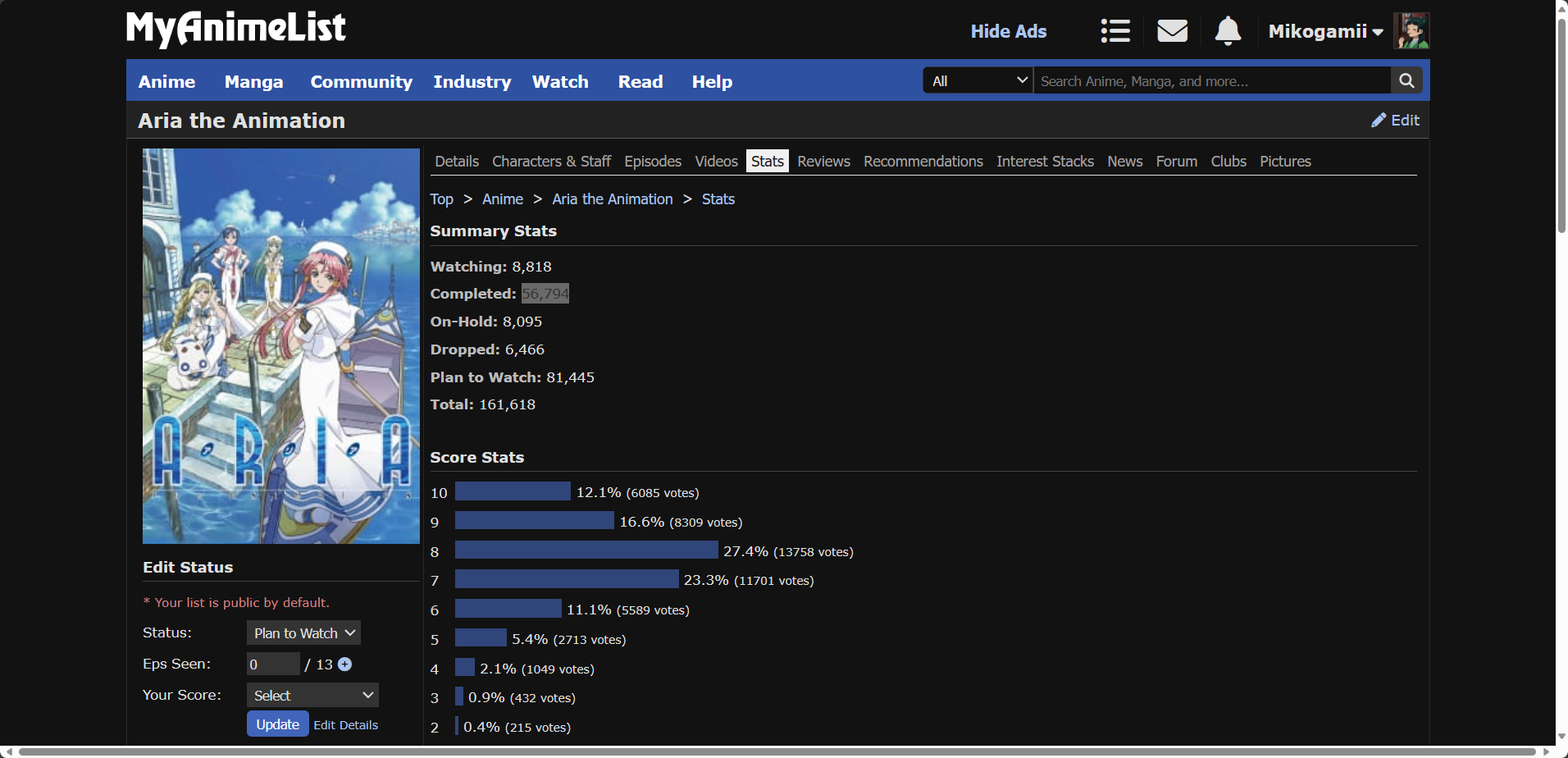Open messages via the envelope icon
Viewport: 1568px width, 758px height.
point(1172,31)
